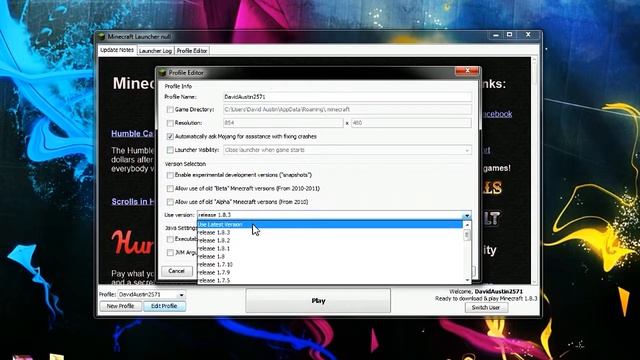Close the Minecraft Launcher window
Screen dimensions: 640x360
click(x=528, y=35)
